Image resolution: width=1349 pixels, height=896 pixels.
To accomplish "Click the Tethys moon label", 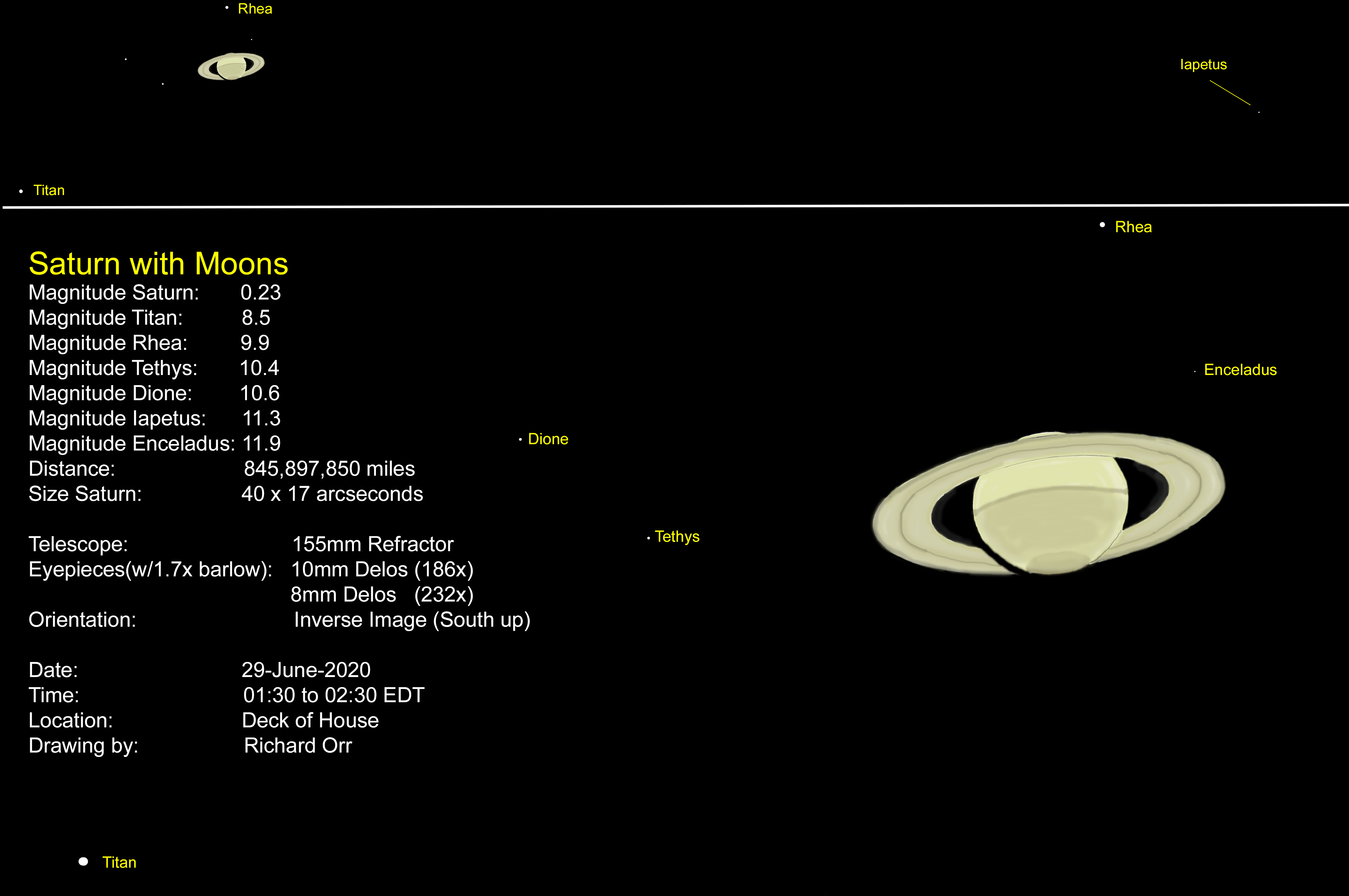I will click(676, 537).
